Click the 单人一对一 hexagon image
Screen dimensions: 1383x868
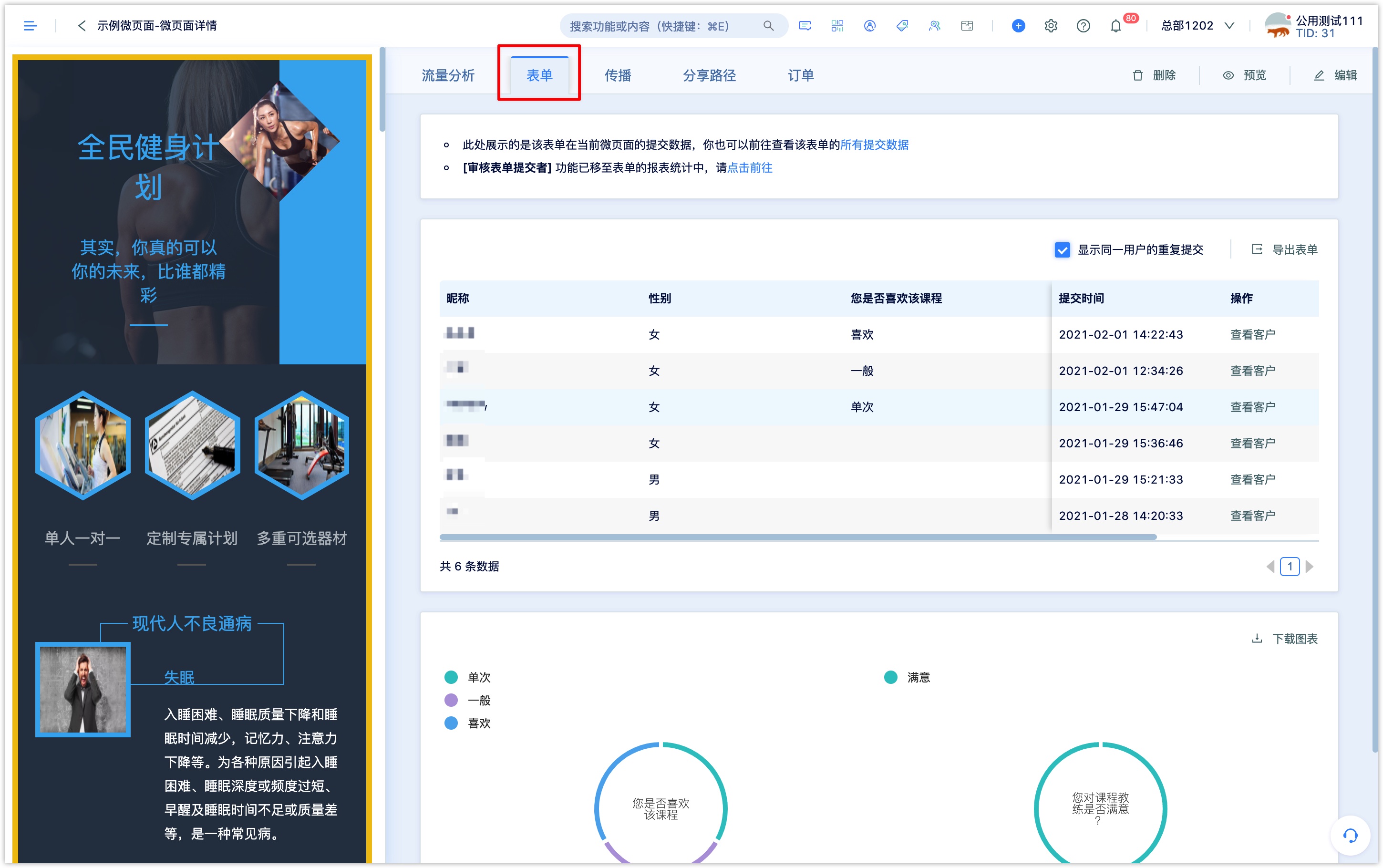83,445
